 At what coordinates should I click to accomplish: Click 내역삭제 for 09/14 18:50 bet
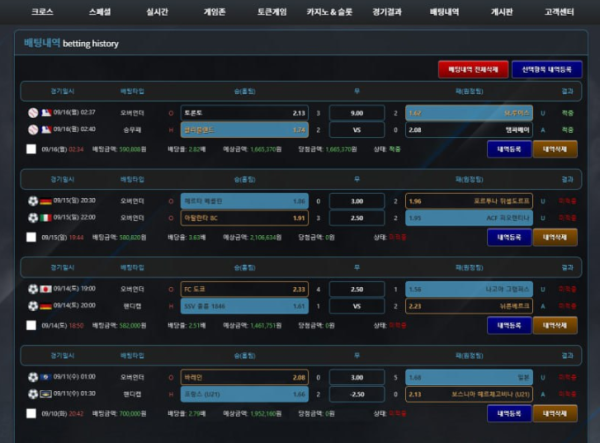pos(555,325)
